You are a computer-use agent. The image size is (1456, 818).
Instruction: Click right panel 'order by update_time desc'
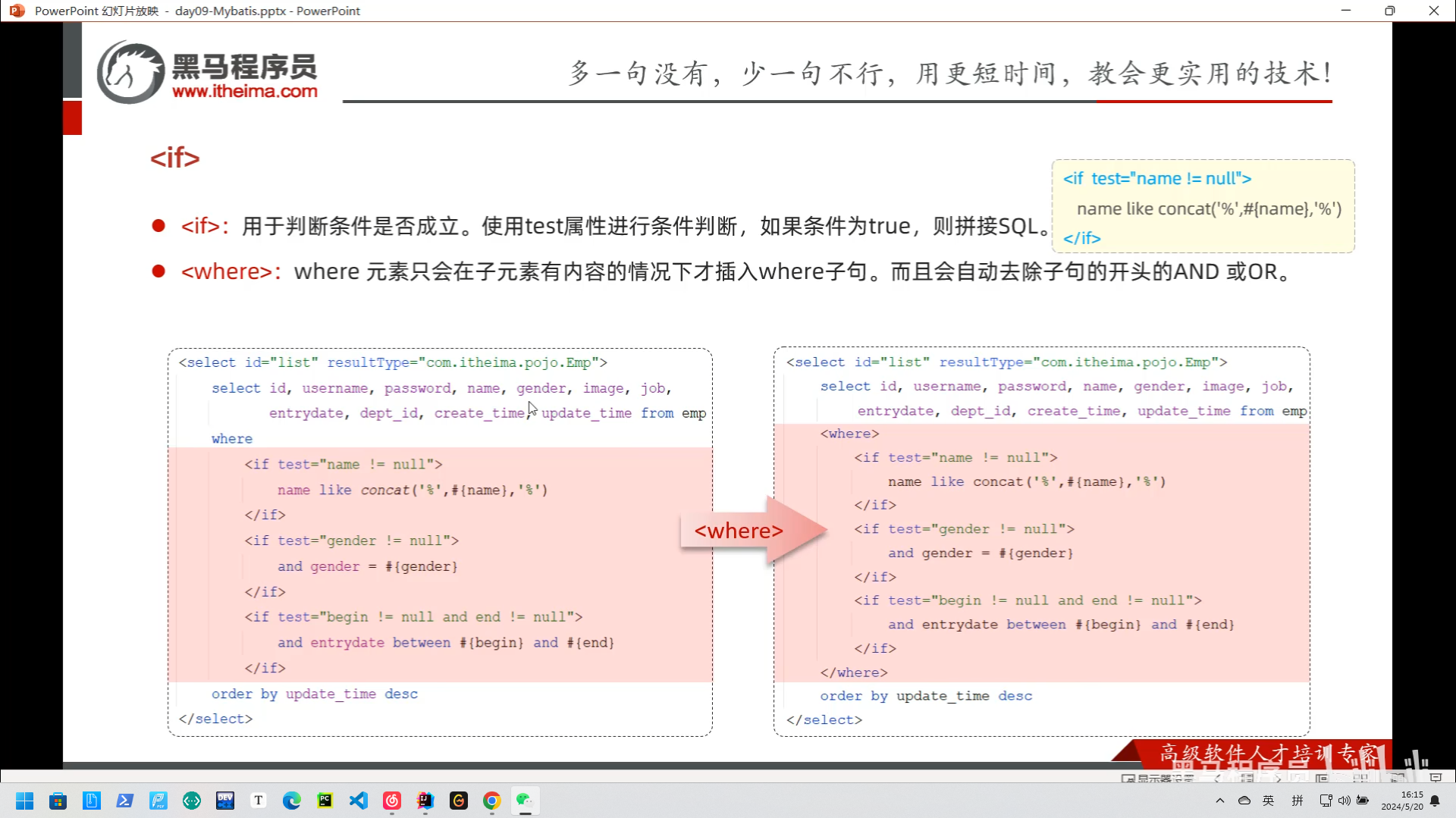click(x=926, y=696)
